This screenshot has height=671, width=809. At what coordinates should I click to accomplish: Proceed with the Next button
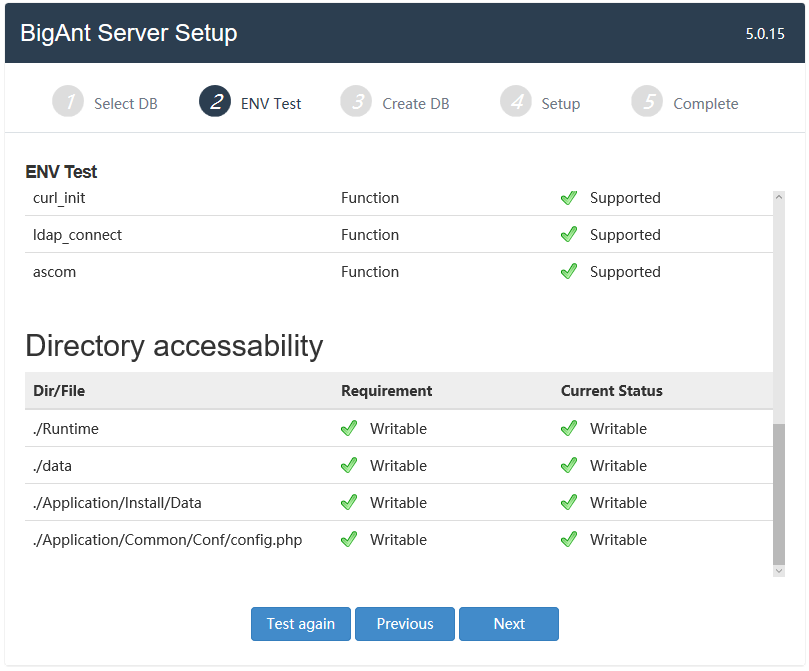509,624
